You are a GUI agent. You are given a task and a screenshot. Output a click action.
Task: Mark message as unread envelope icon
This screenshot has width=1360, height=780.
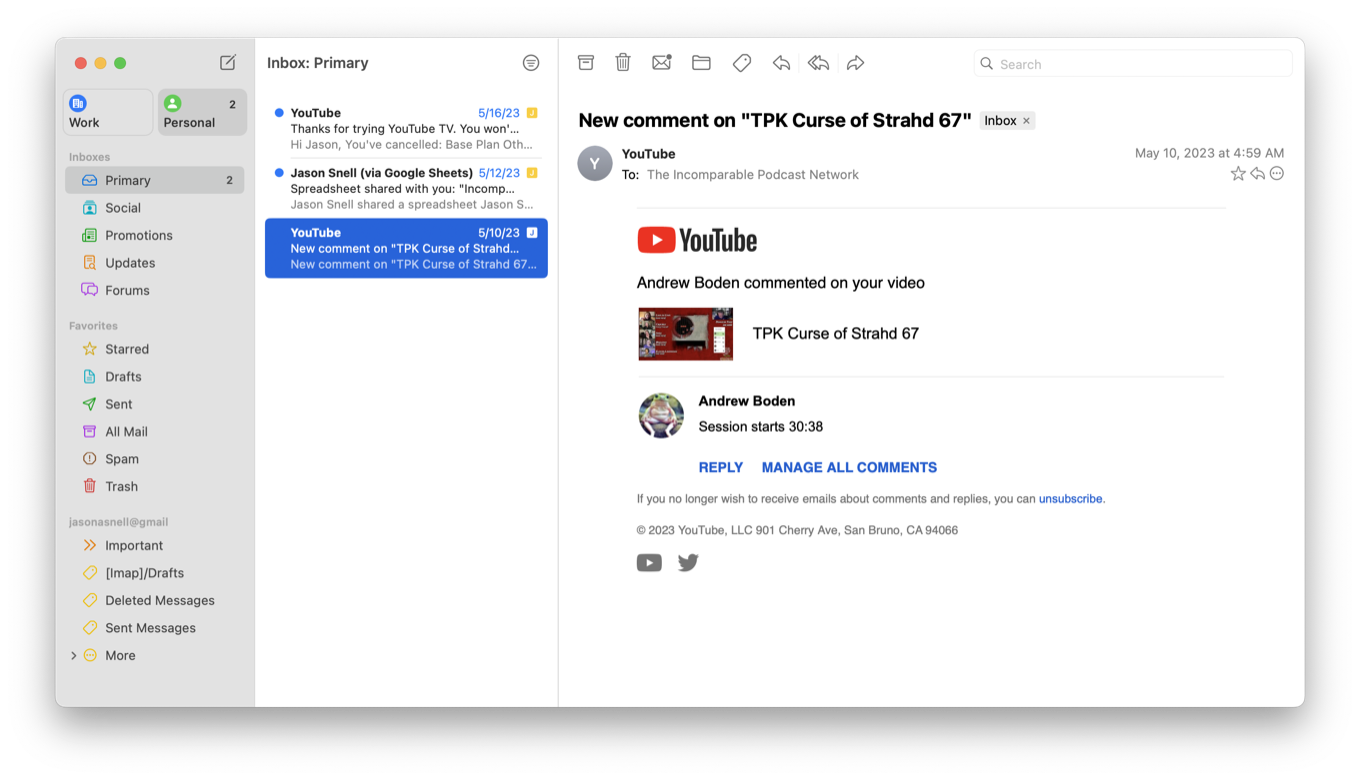click(x=661, y=63)
